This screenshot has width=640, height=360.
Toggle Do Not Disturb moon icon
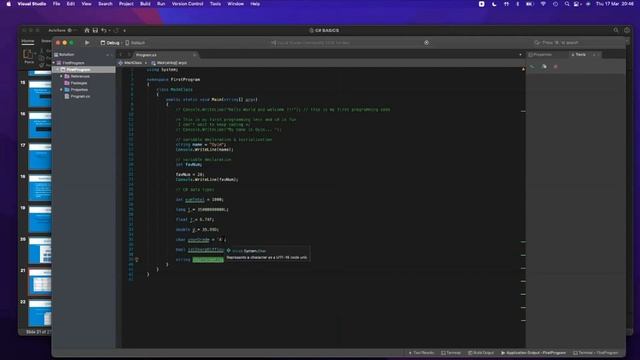pos(494,4)
